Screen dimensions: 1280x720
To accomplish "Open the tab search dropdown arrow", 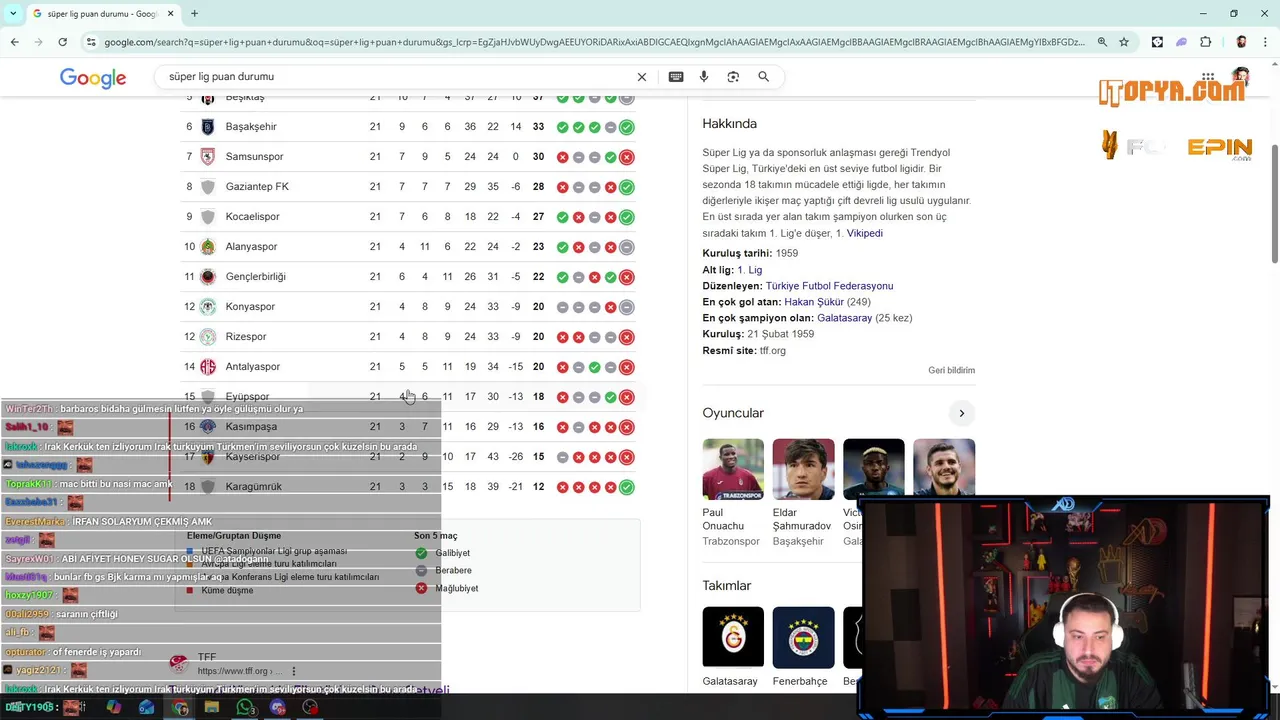I will point(12,14).
